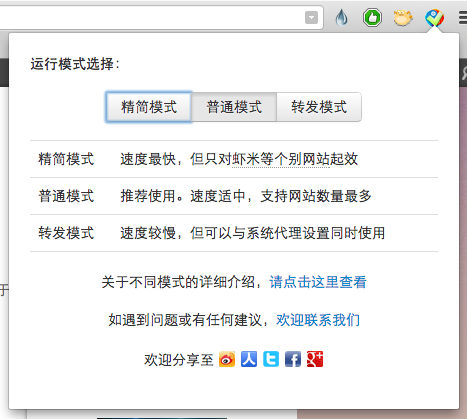Screen dimensions: 467x419
Task: Click the pufferfish extension icon
Action: coord(403,18)
